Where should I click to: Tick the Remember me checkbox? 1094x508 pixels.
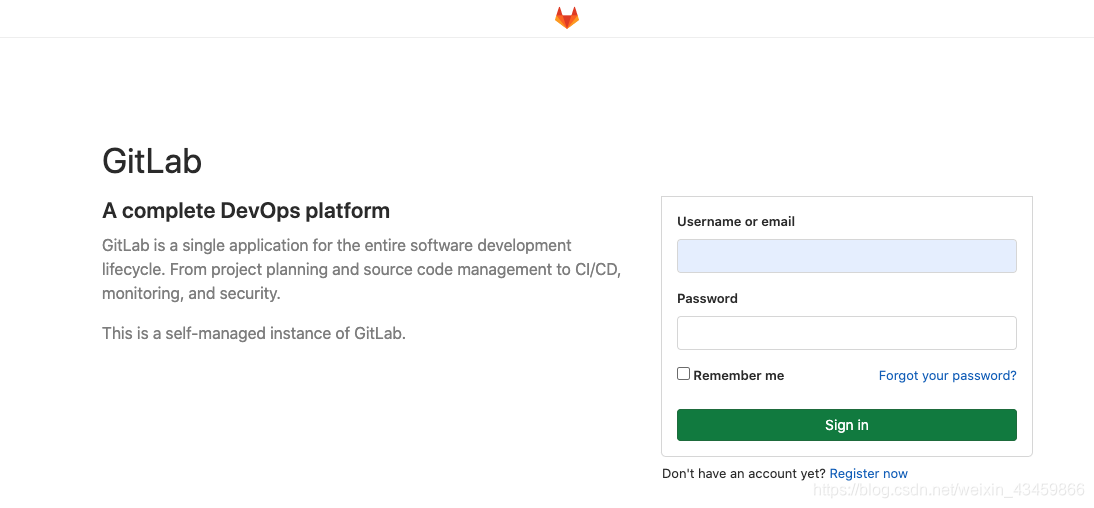pos(684,374)
